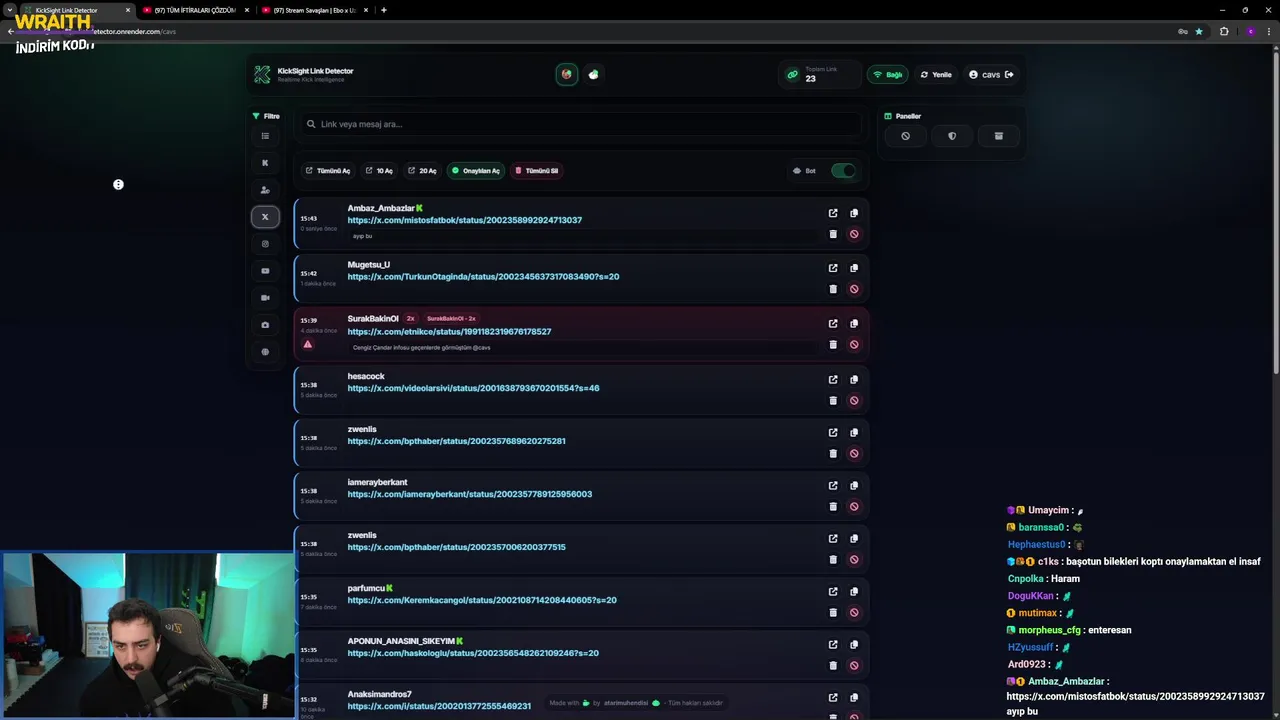Open a new browser tab
This screenshot has width=1280, height=720.
tap(384, 10)
